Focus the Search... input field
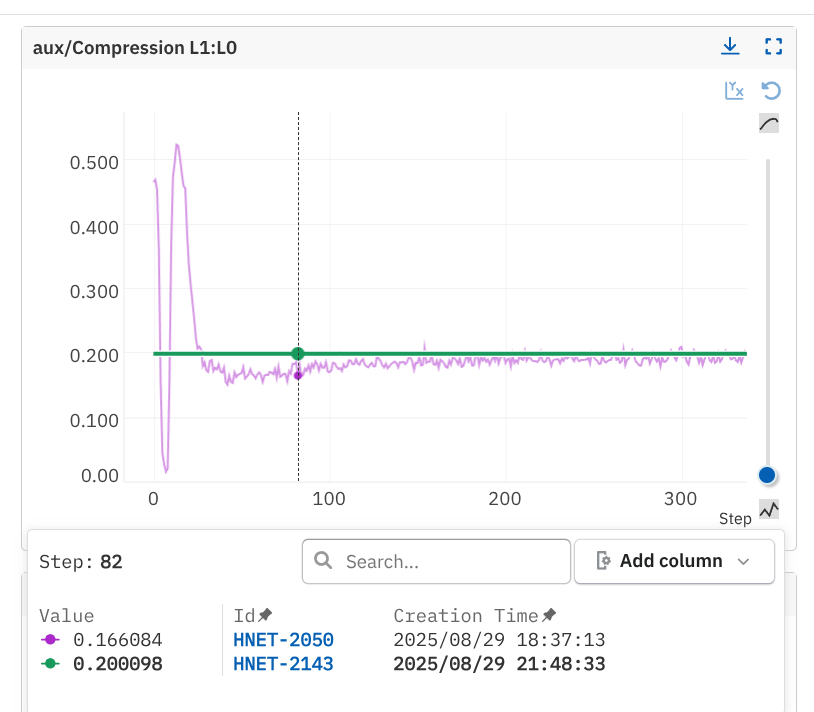This screenshot has width=814, height=712. click(436, 562)
